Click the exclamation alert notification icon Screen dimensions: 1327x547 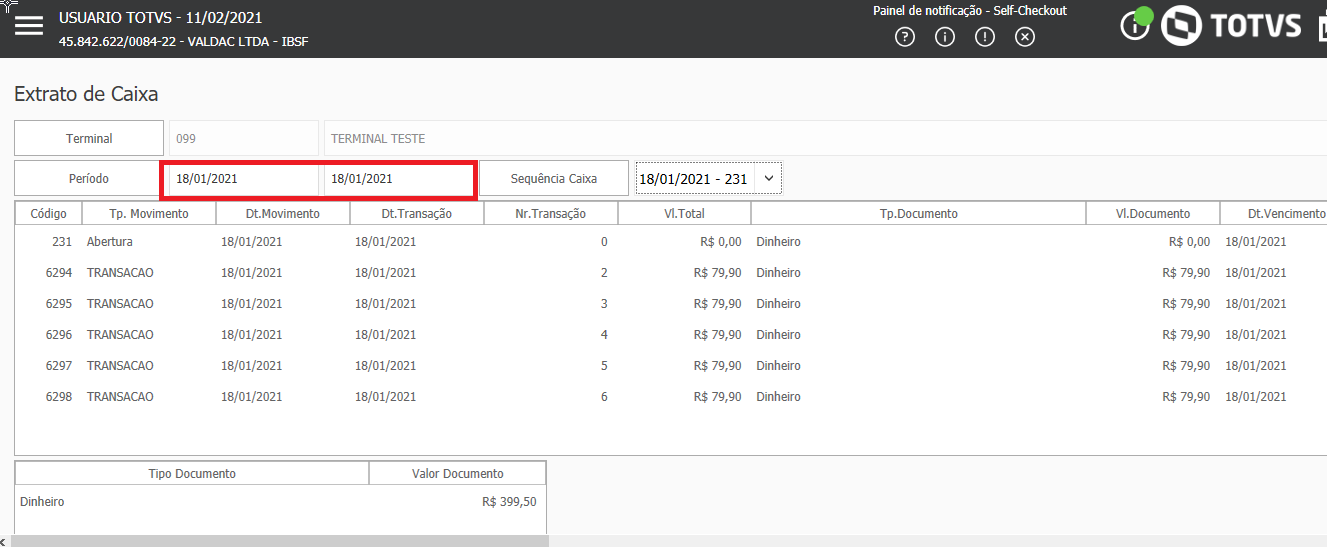[985, 37]
